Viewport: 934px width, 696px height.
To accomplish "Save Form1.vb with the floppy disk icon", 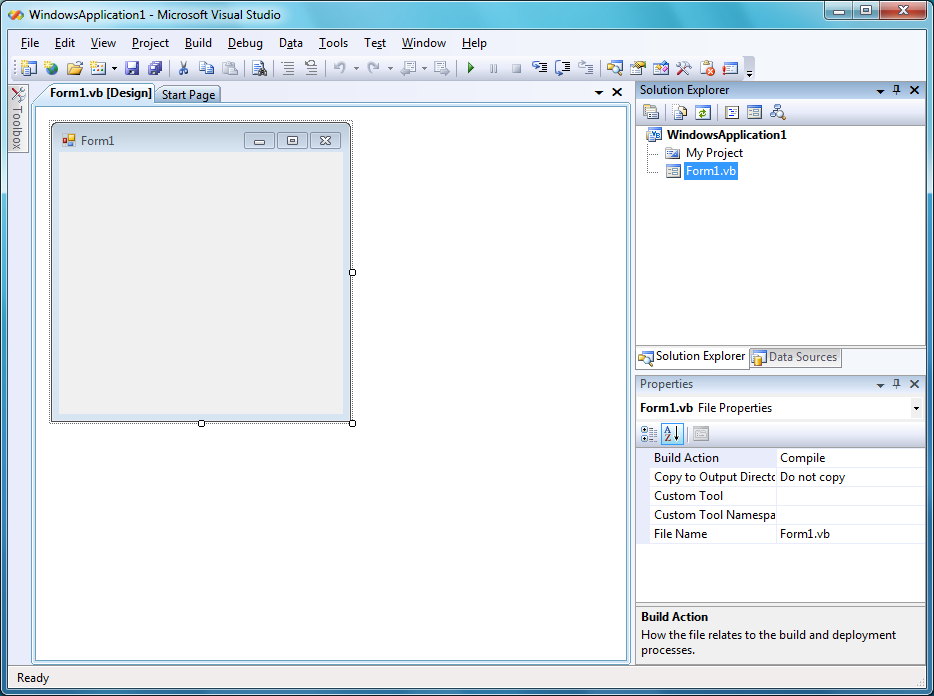I will pos(132,68).
